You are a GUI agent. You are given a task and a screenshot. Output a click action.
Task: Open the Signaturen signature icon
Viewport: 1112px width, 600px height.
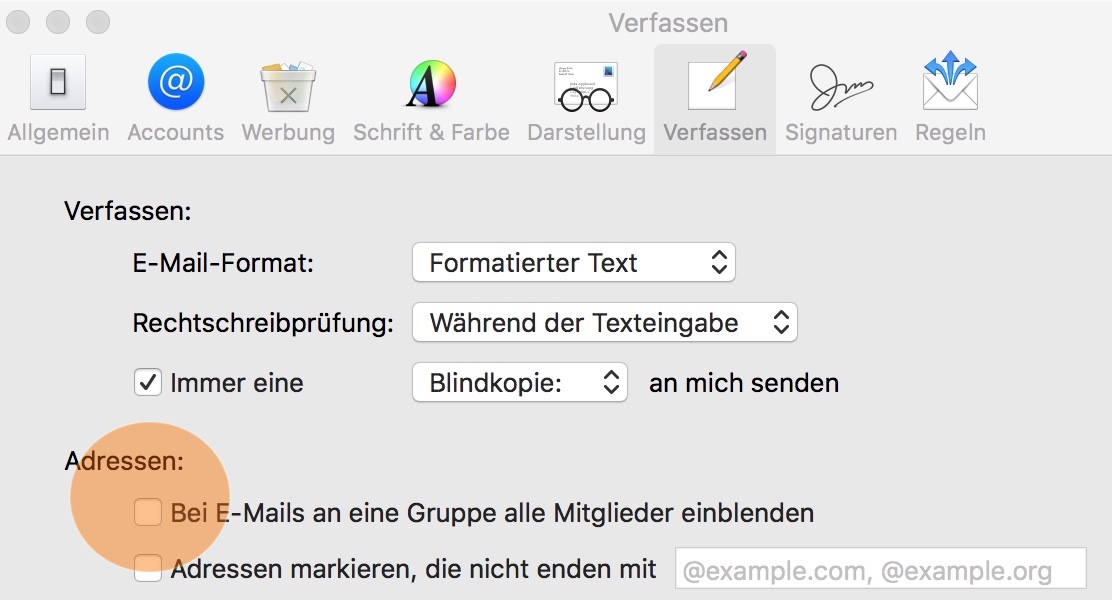841,87
